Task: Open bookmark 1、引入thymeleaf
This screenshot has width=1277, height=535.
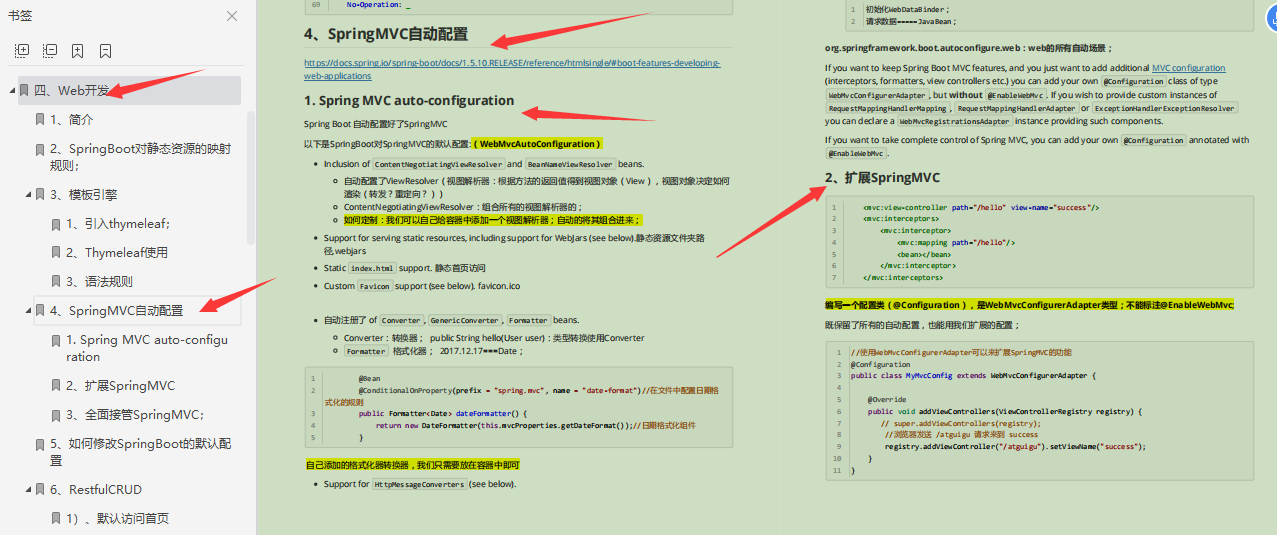Action: (118, 224)
